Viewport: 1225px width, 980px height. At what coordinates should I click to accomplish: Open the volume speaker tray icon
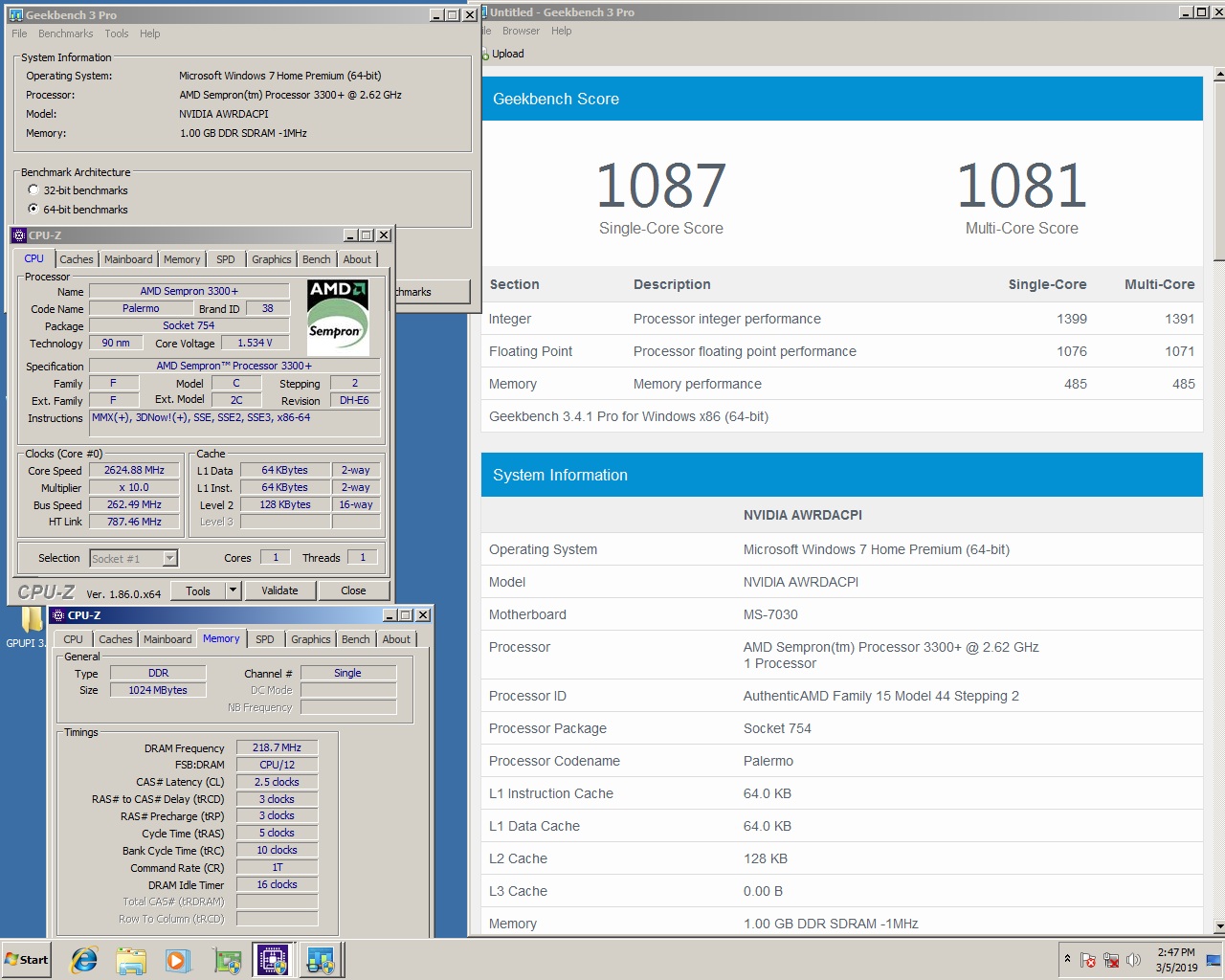coord(1134,960)
